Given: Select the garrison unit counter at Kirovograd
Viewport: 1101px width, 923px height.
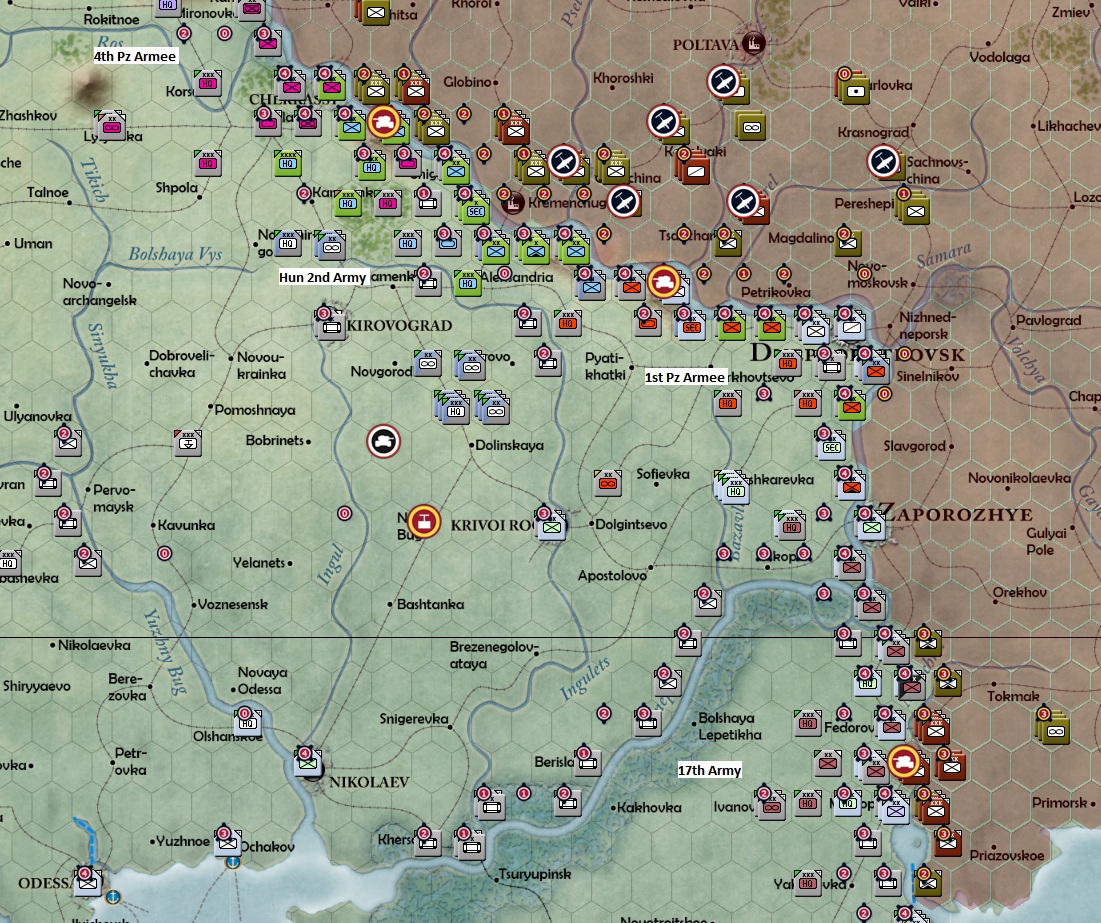Looking at the screenshot, I should tap(331, 325).
